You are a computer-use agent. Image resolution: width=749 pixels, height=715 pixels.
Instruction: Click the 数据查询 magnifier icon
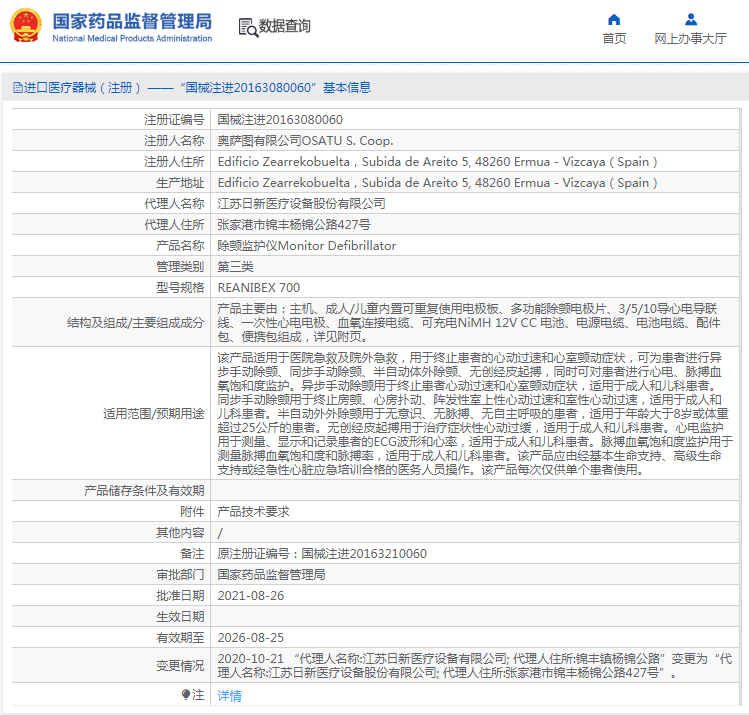point(247,27)
